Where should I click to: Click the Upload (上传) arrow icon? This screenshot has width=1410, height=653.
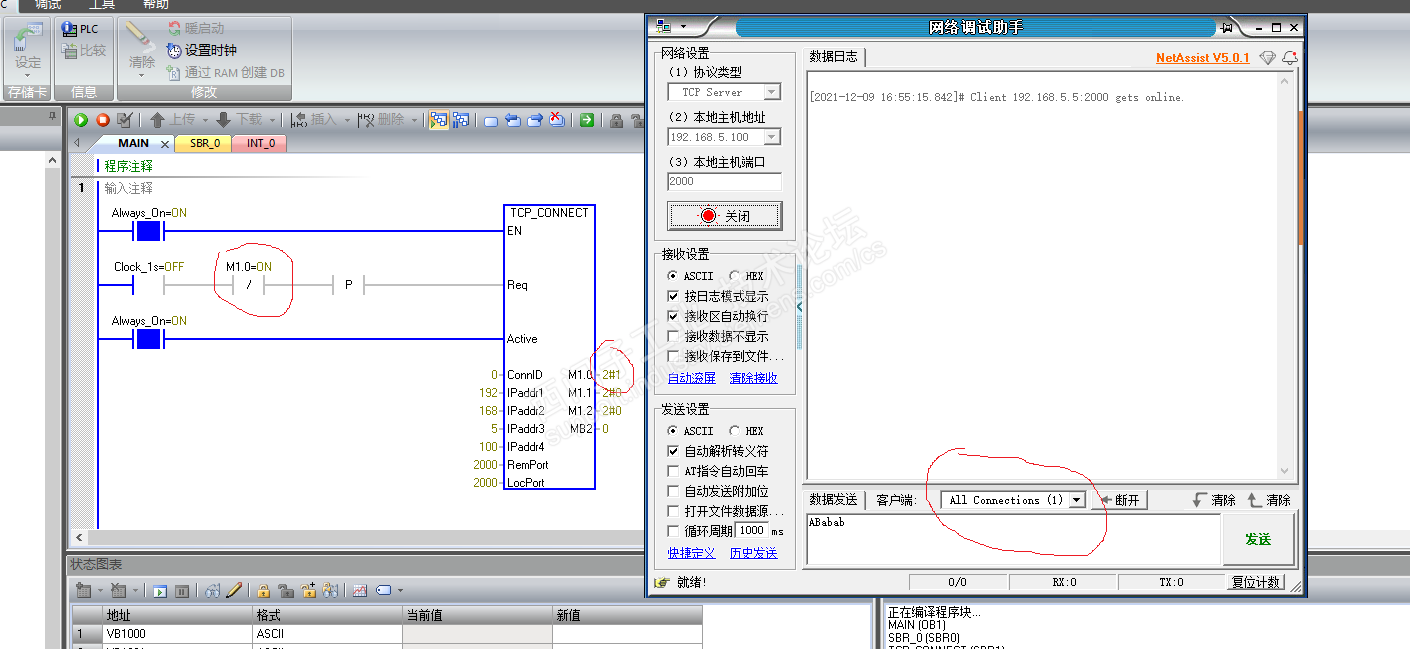(157, 120)
